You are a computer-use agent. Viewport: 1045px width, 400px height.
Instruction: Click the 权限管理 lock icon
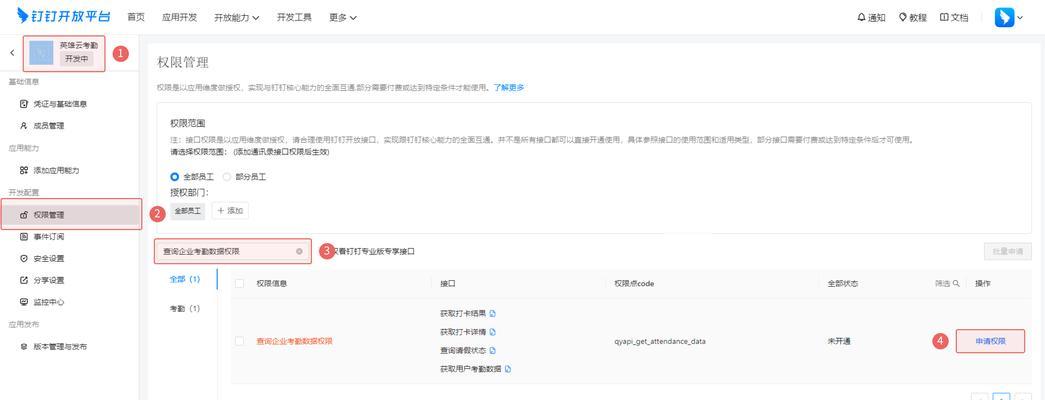click(24, 215)
